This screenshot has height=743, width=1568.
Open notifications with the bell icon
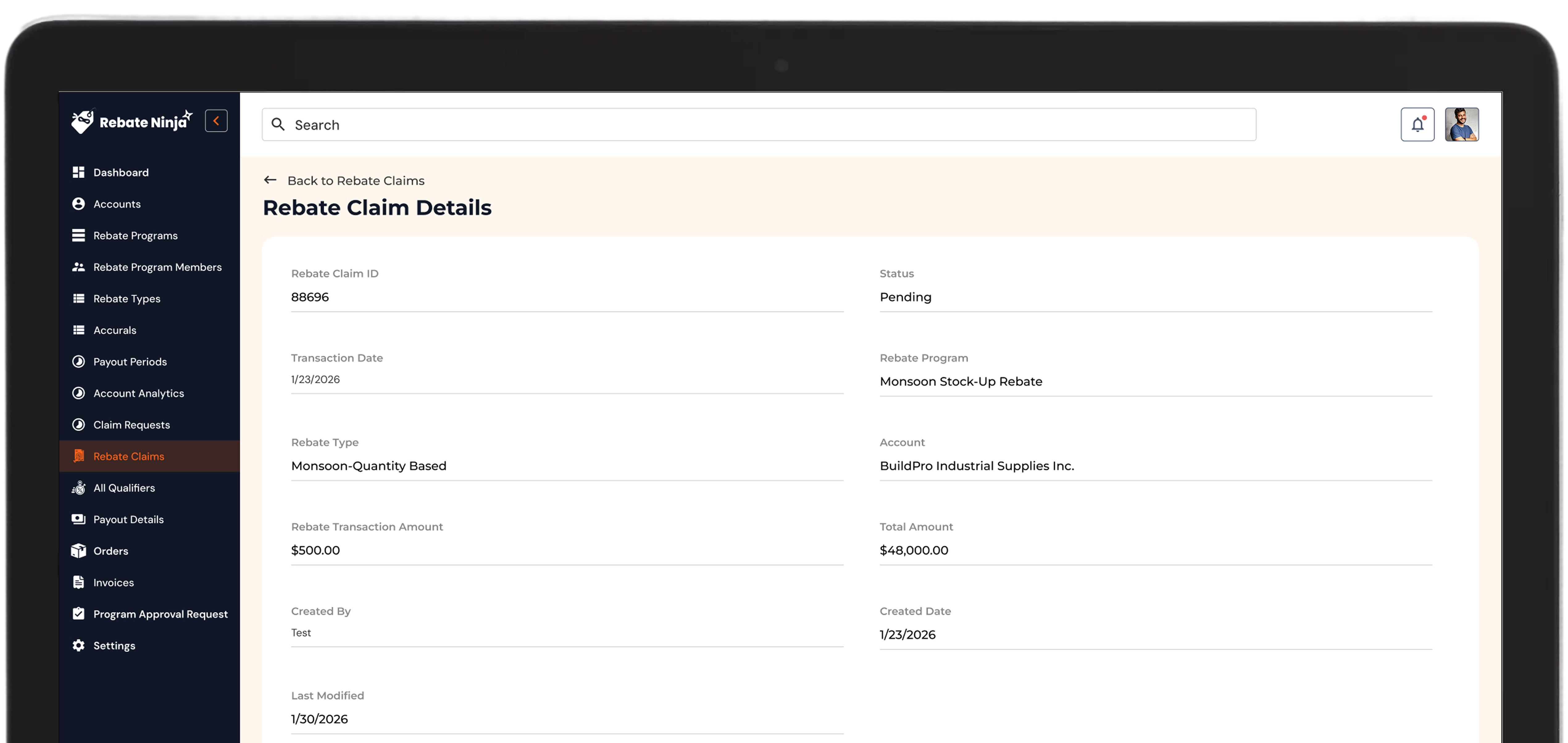click(x=1417, y=125)
